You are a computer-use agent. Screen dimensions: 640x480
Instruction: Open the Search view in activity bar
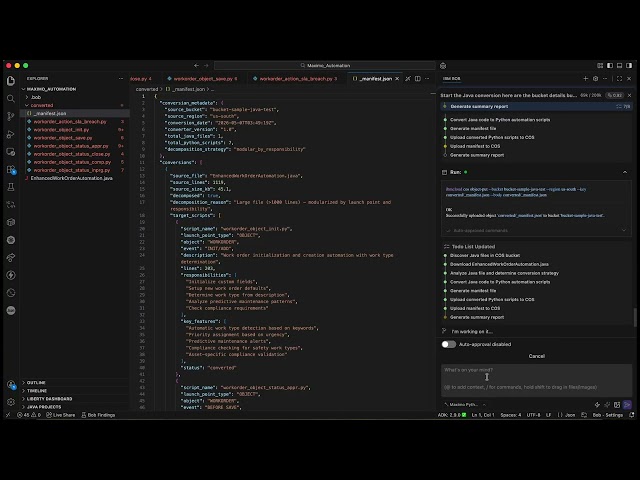click(x=11, y=98)
